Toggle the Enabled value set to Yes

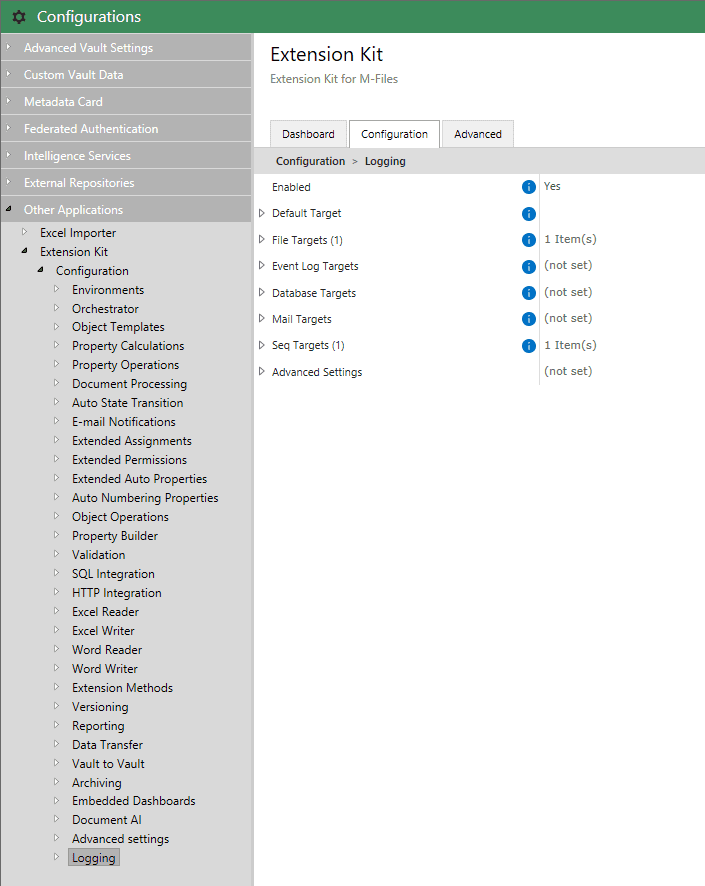coord(552,187)
